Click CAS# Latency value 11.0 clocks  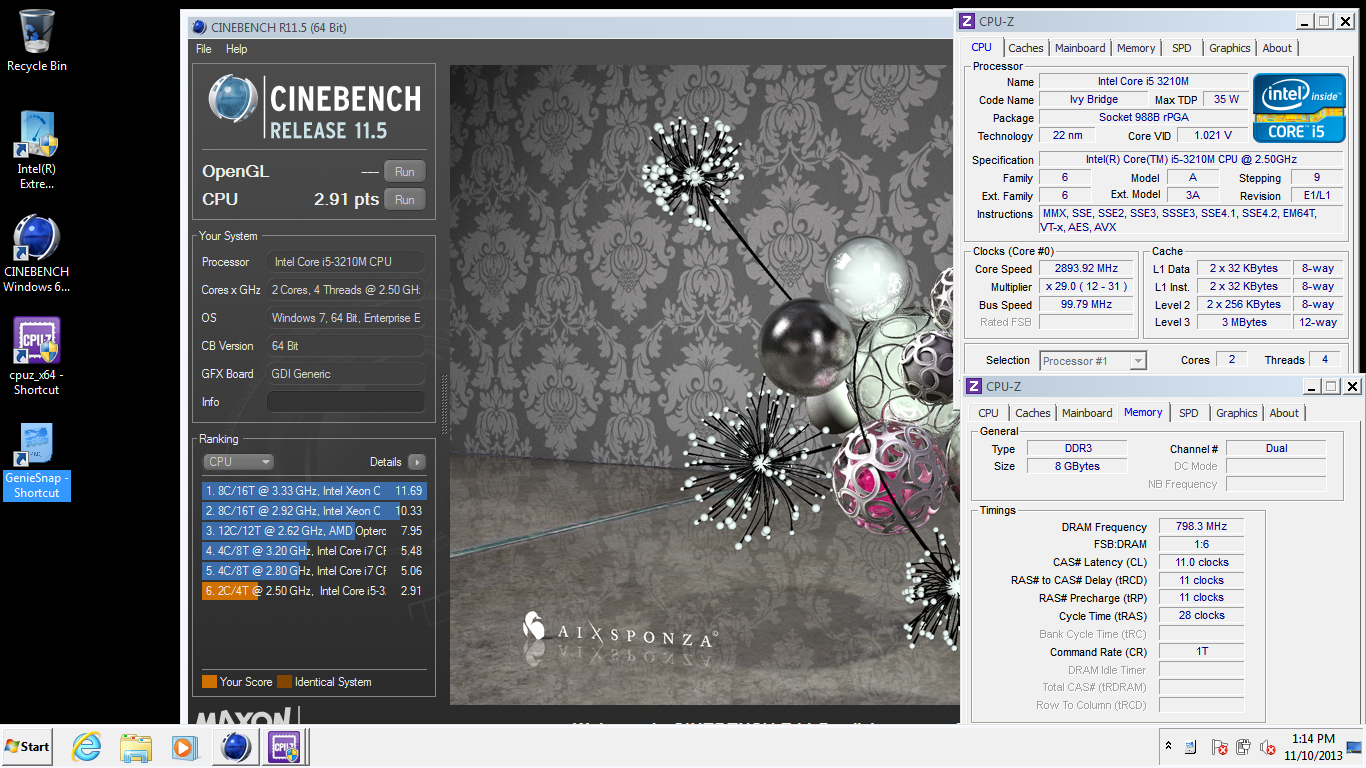tap(1202, 562)
